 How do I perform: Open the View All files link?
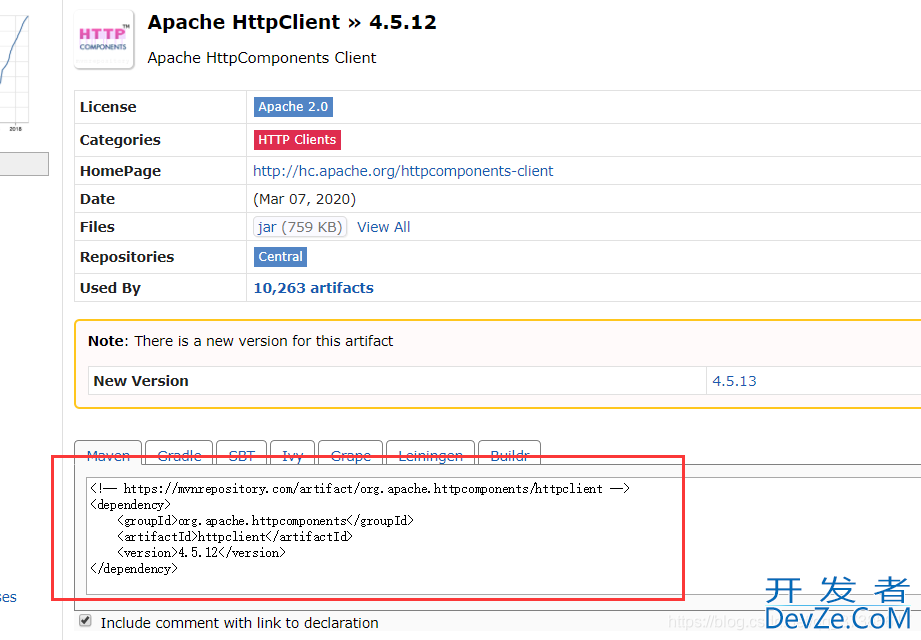384,227
